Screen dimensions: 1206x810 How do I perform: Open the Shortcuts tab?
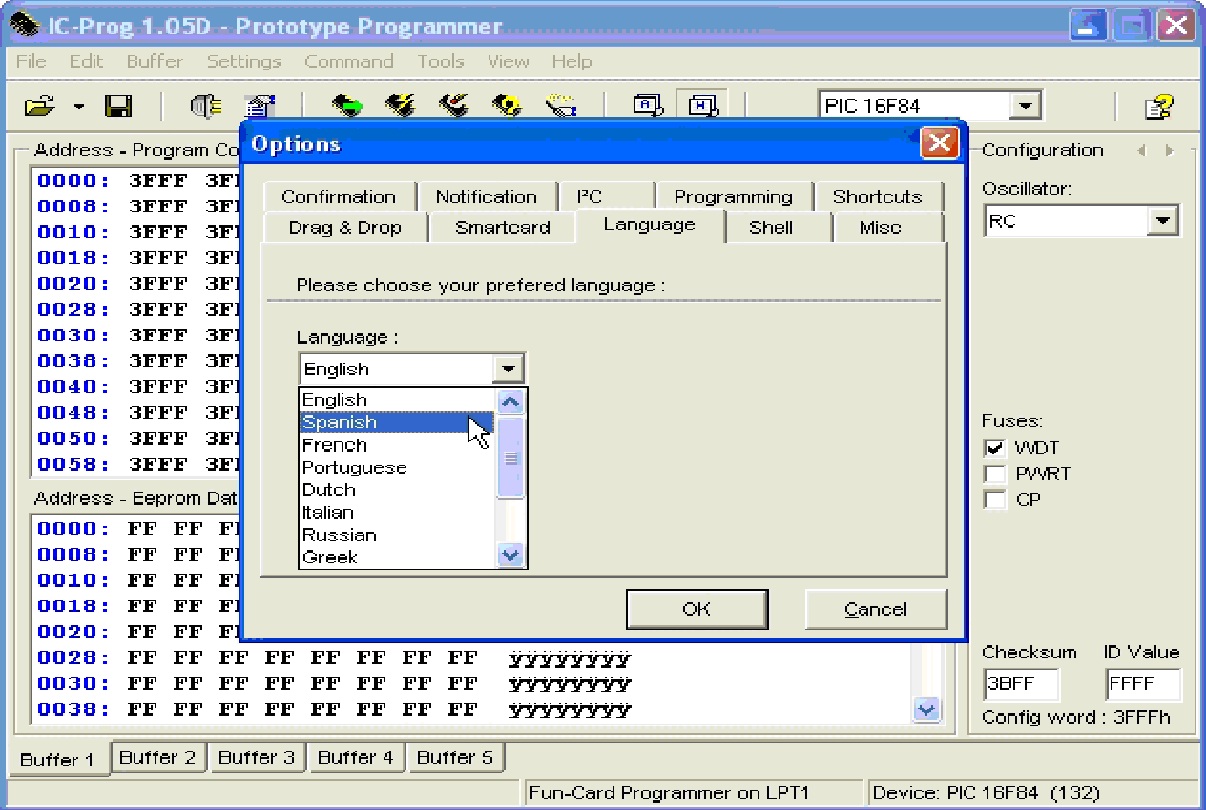[877, 197]
